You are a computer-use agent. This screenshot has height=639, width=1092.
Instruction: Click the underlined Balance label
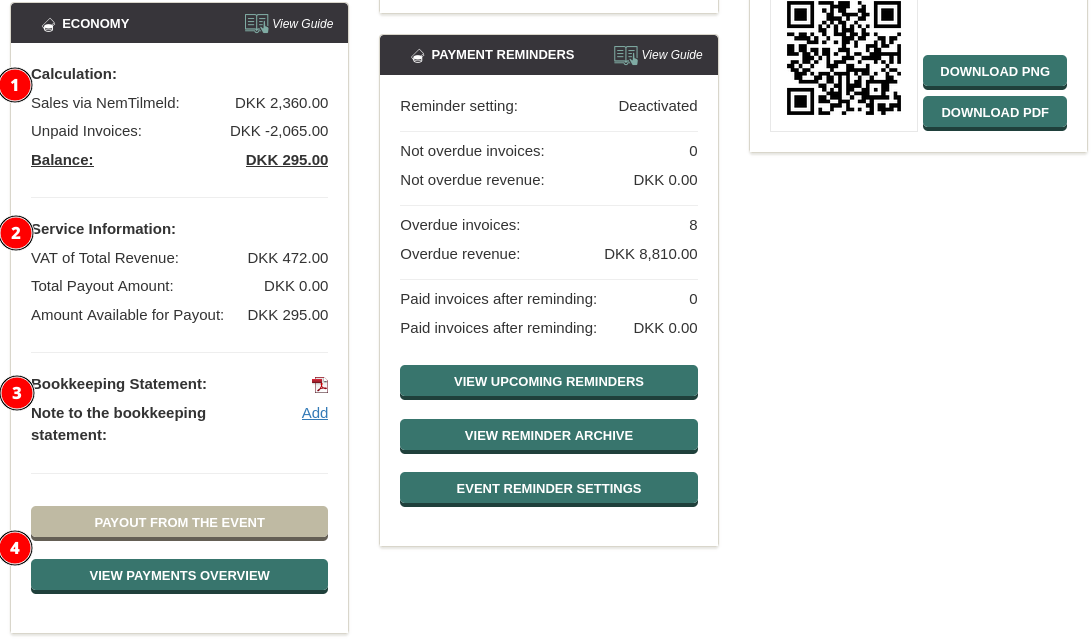tap(62, 160)
